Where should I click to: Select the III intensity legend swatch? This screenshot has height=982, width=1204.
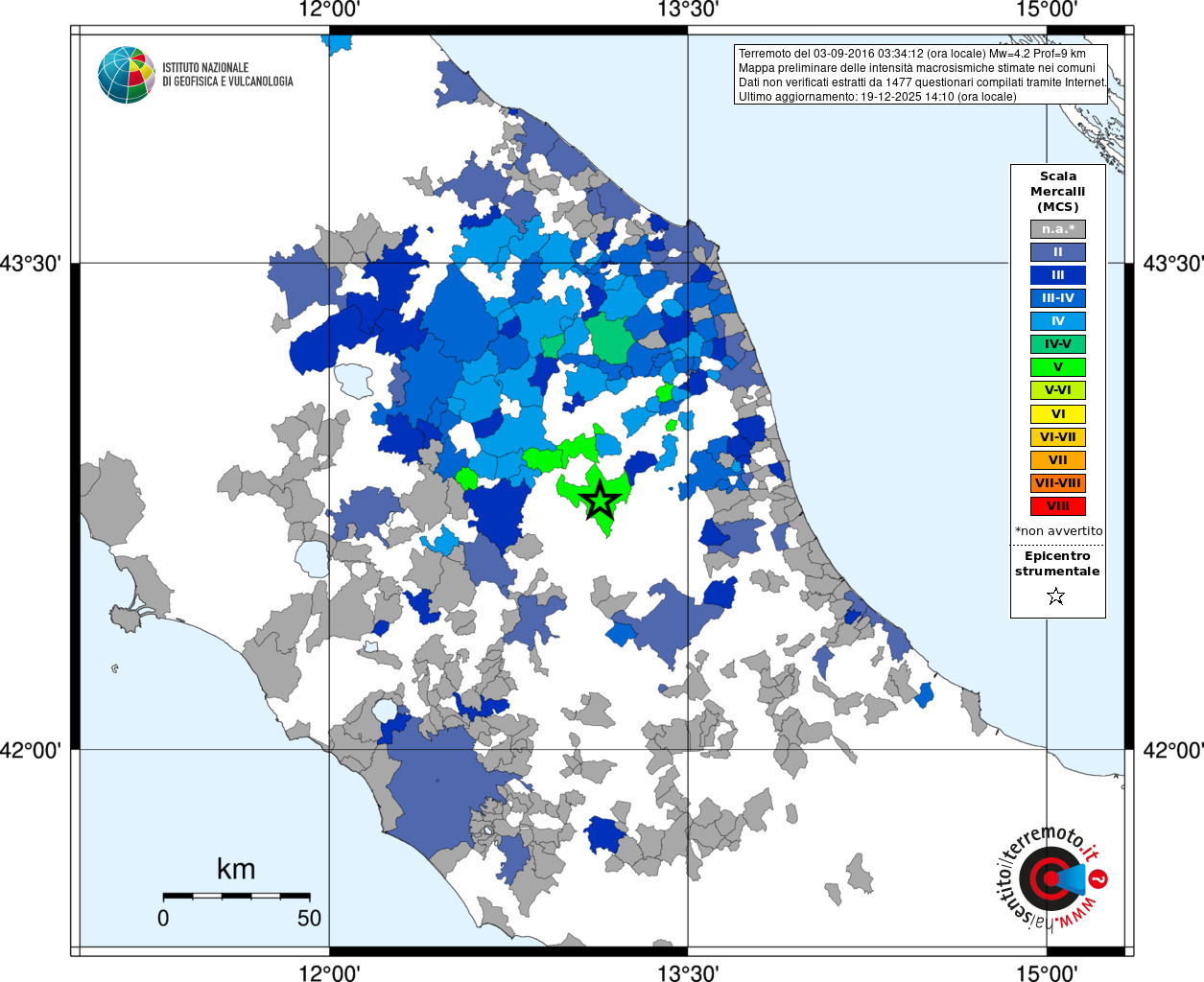[x=1058, y=275]
